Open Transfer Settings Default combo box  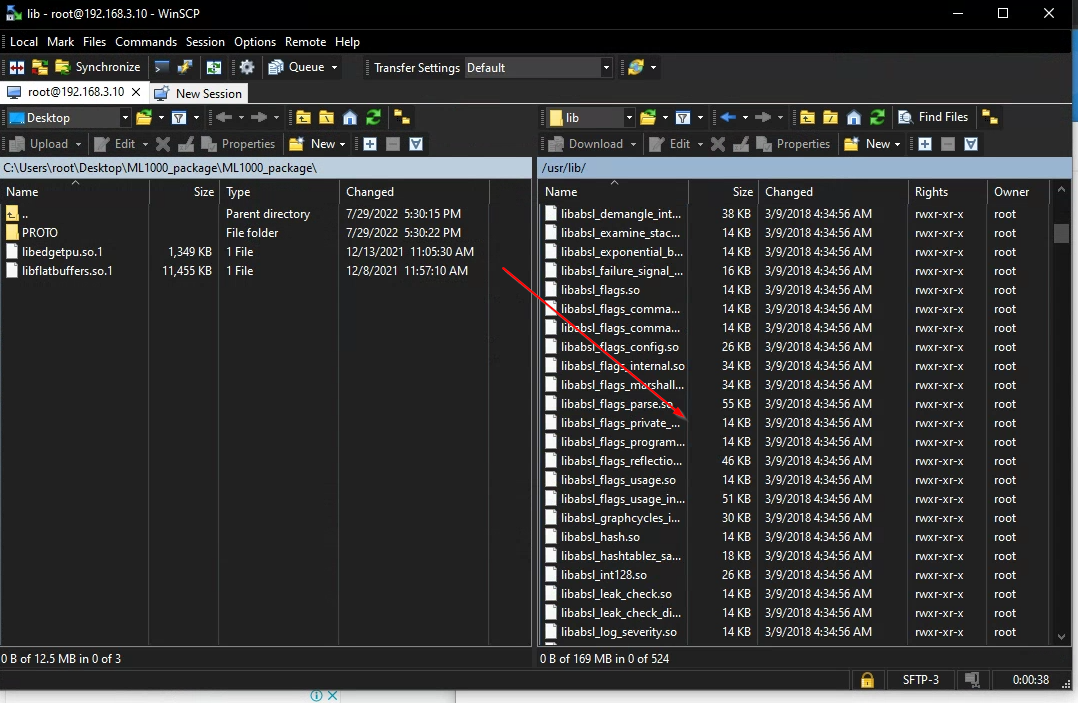click(x=538, y=67)
